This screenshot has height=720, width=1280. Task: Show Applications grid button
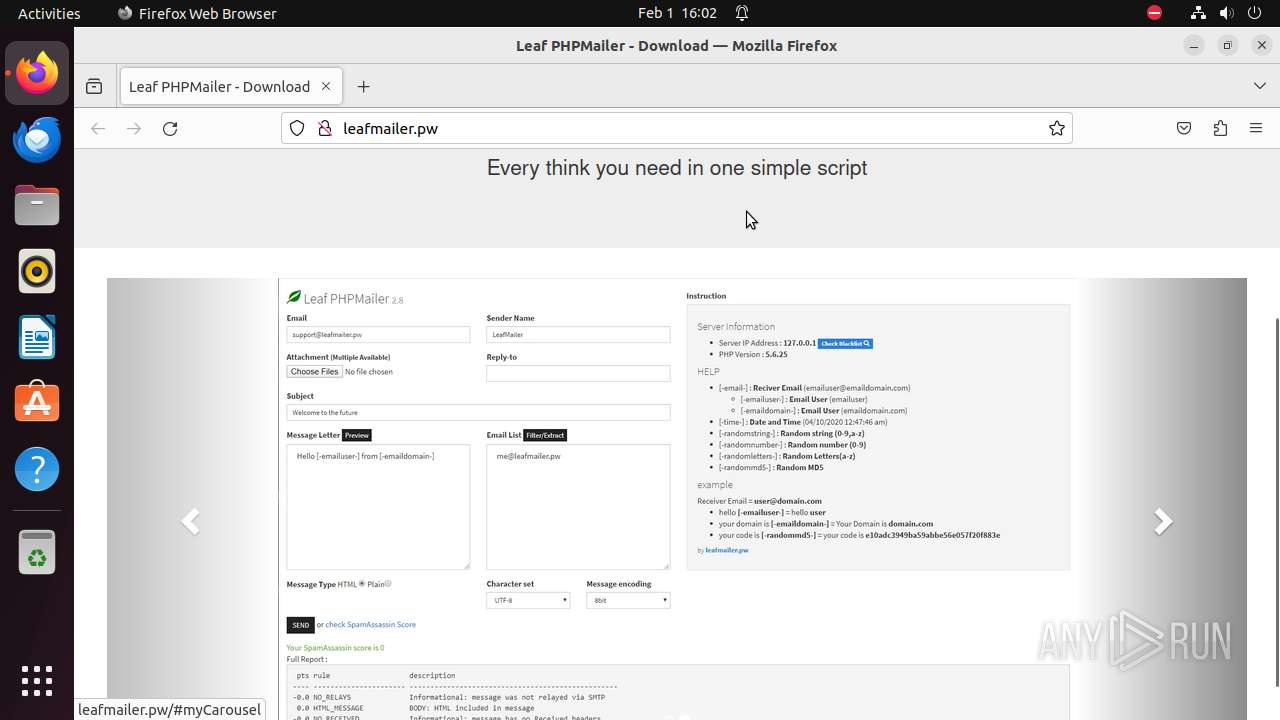(37, 680)
